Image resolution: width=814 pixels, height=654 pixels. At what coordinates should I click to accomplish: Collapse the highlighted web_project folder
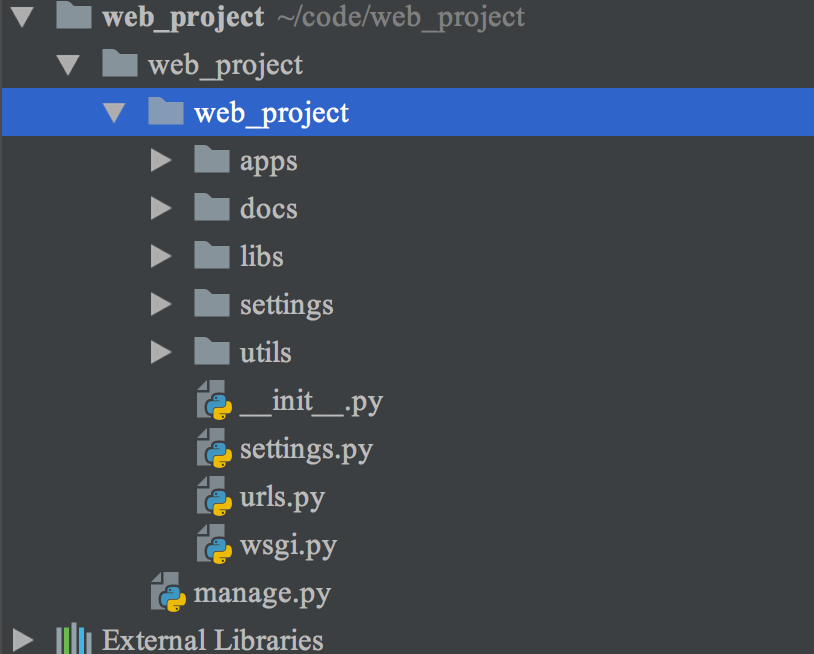(x=114, y=112)
